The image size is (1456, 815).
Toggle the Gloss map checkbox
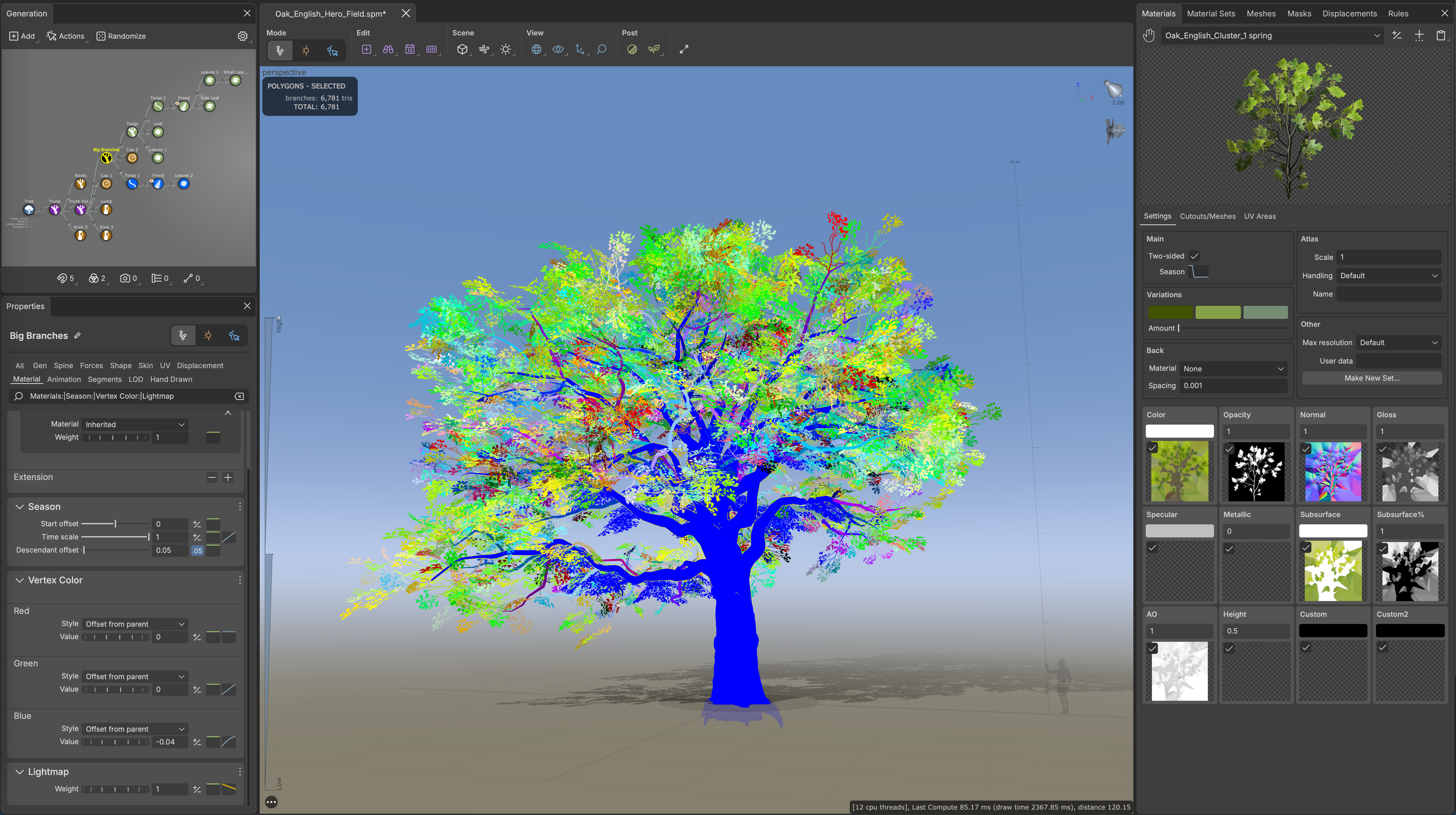pyautogui.click(x=1383, y=449)
